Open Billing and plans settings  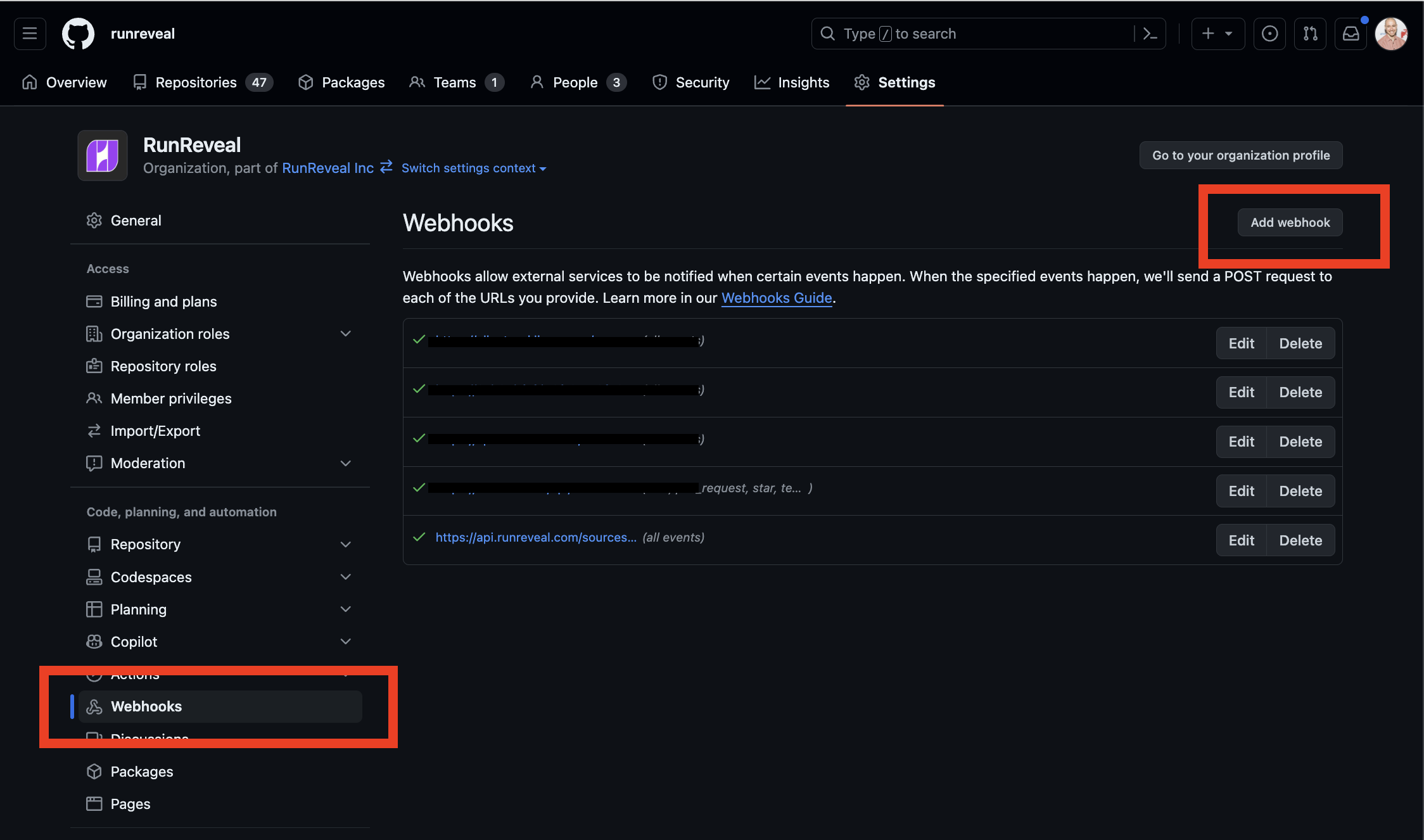click(x=163, y=302)
